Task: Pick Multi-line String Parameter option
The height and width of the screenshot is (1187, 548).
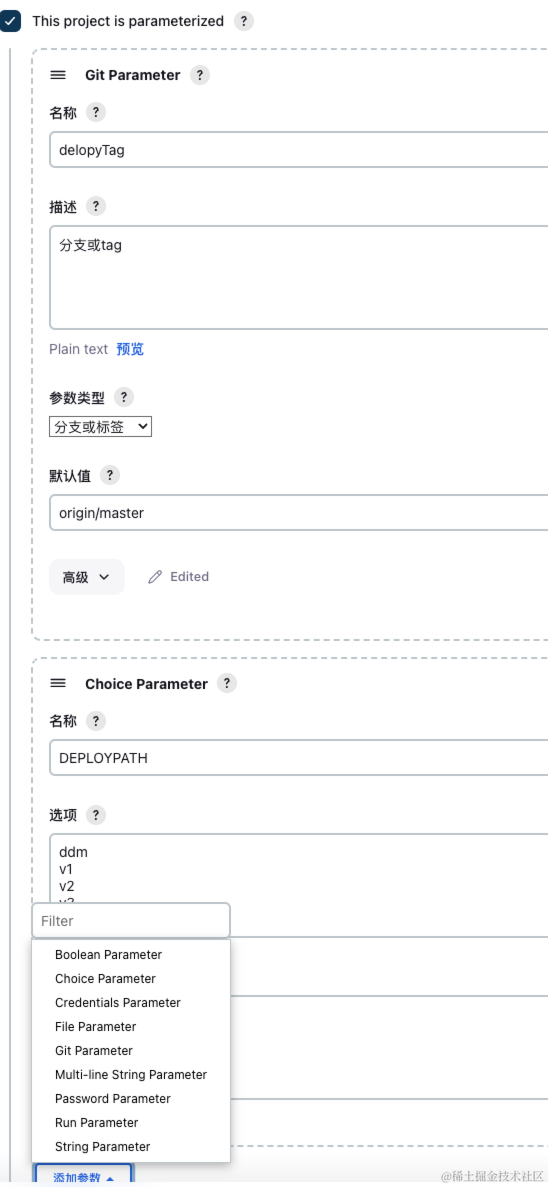Action: [131, 1074]
